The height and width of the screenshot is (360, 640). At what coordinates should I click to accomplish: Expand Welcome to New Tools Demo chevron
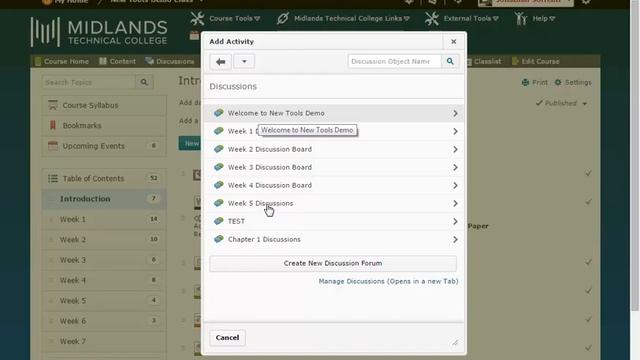(x=455, y=113)
